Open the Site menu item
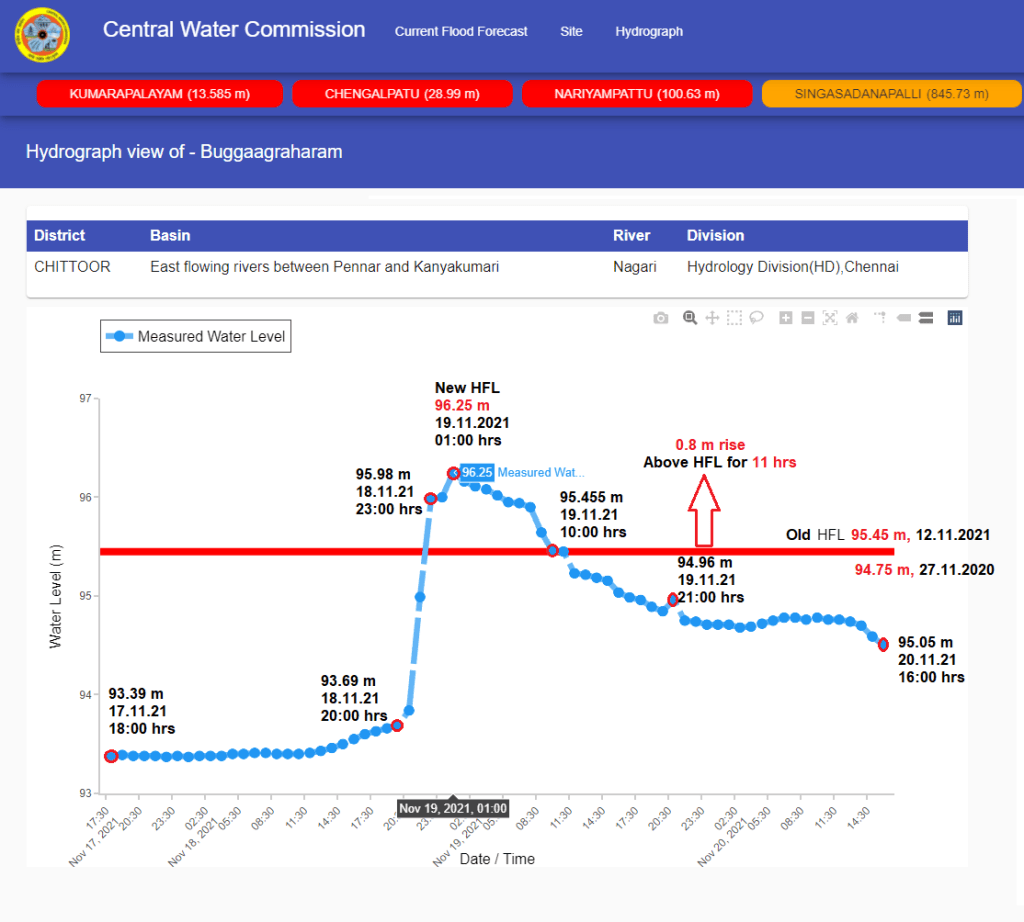The image size is (1024, 922). tap(571, 32)
